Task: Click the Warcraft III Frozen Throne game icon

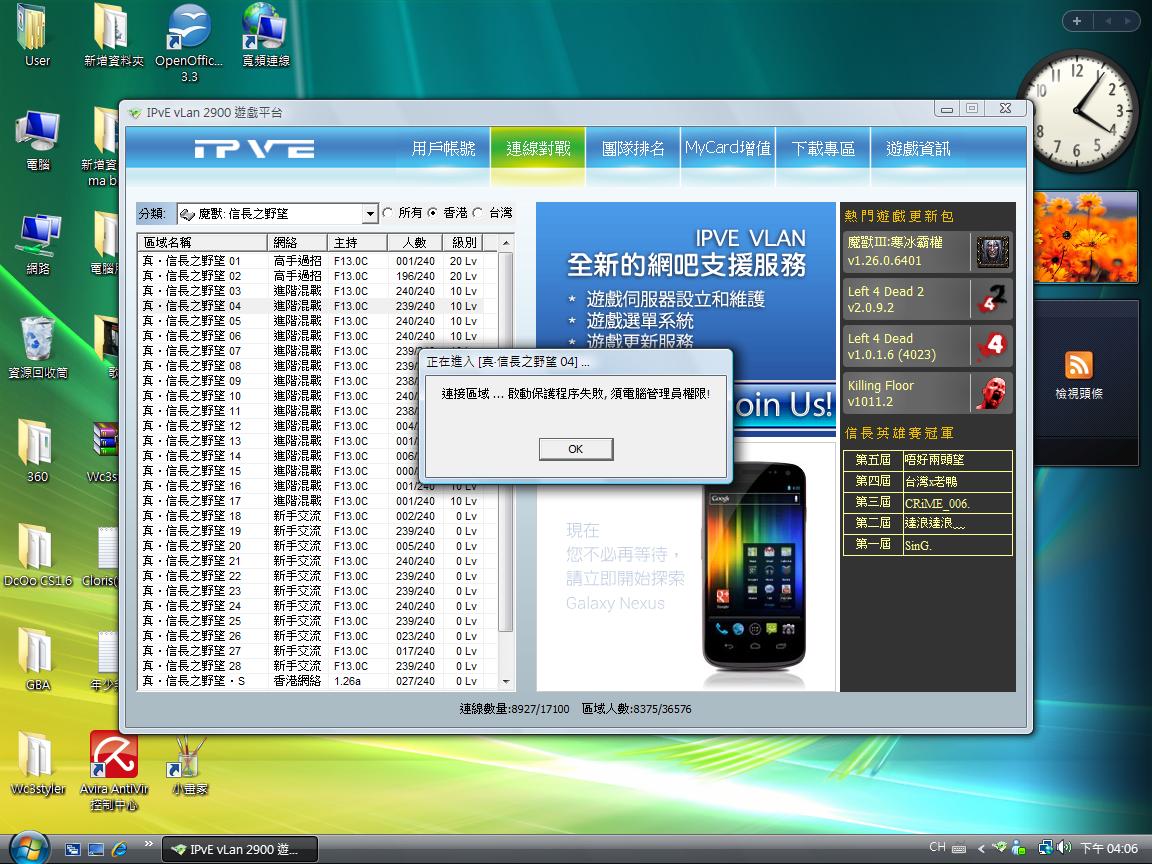Action: click(x=992, y=252)
